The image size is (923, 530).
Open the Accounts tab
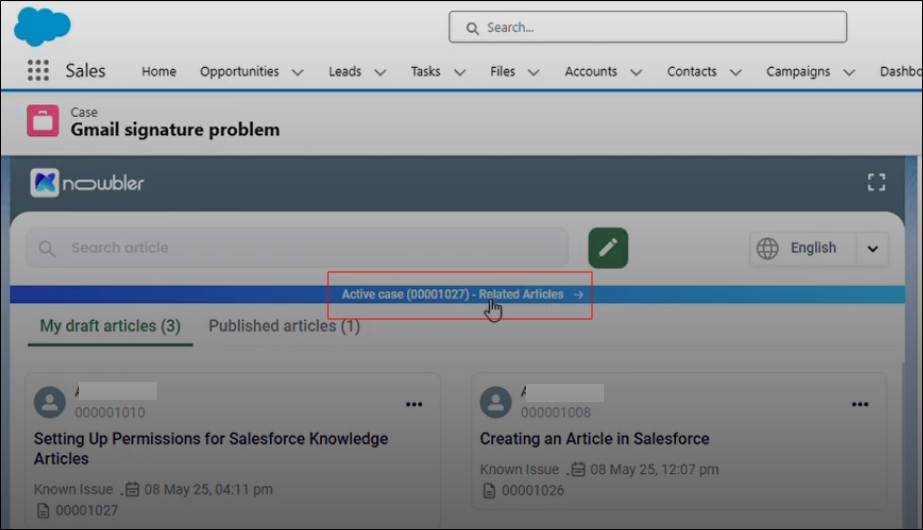[x=591, y=71]
